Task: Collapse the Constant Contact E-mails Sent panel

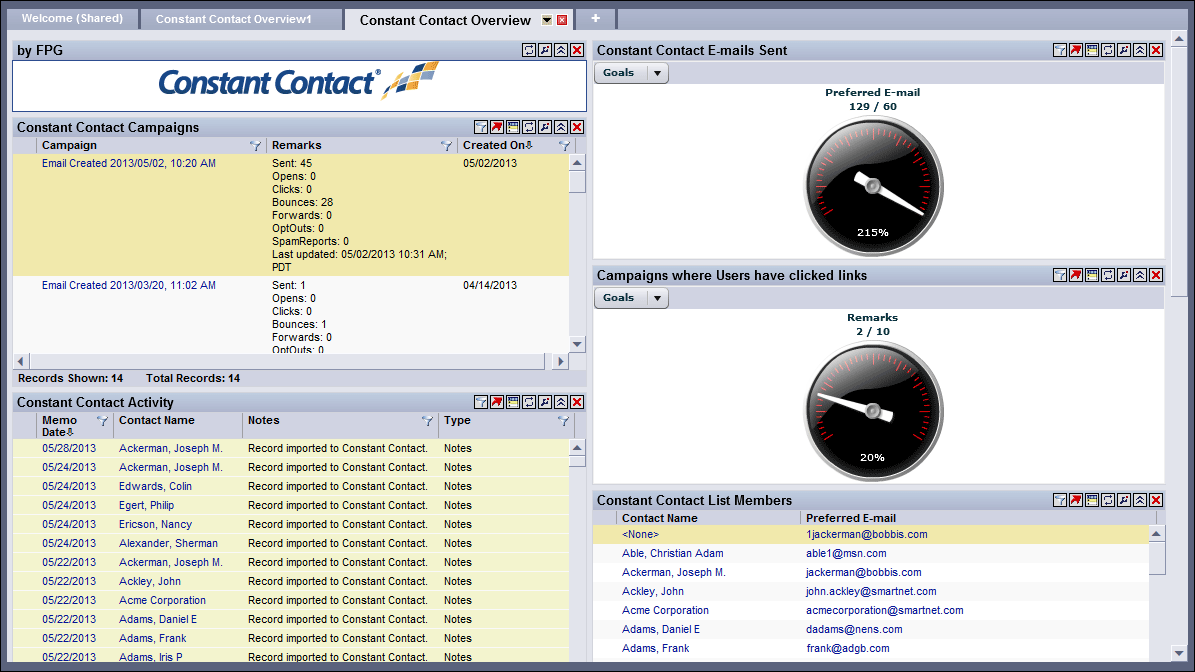Action: [1140, 49]
